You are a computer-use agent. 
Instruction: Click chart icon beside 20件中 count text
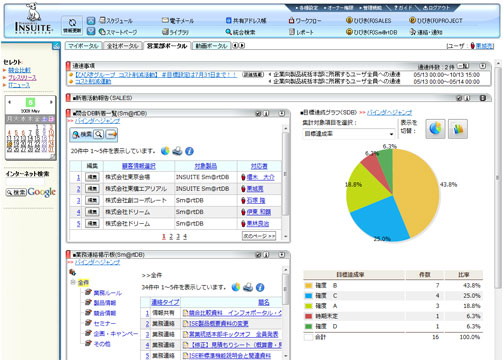(x=165, y=151)
